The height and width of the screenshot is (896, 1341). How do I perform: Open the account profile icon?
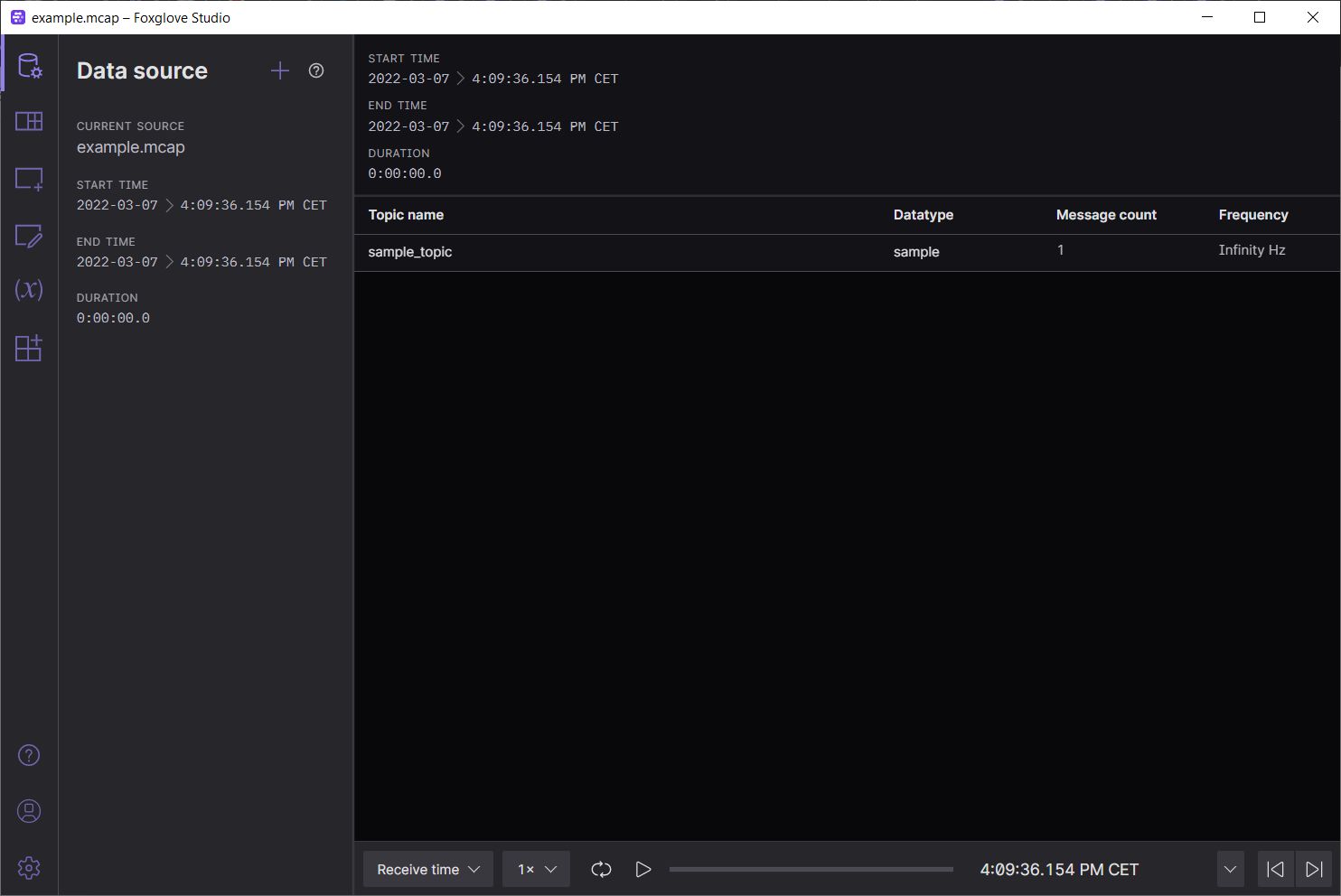[28, 811]
